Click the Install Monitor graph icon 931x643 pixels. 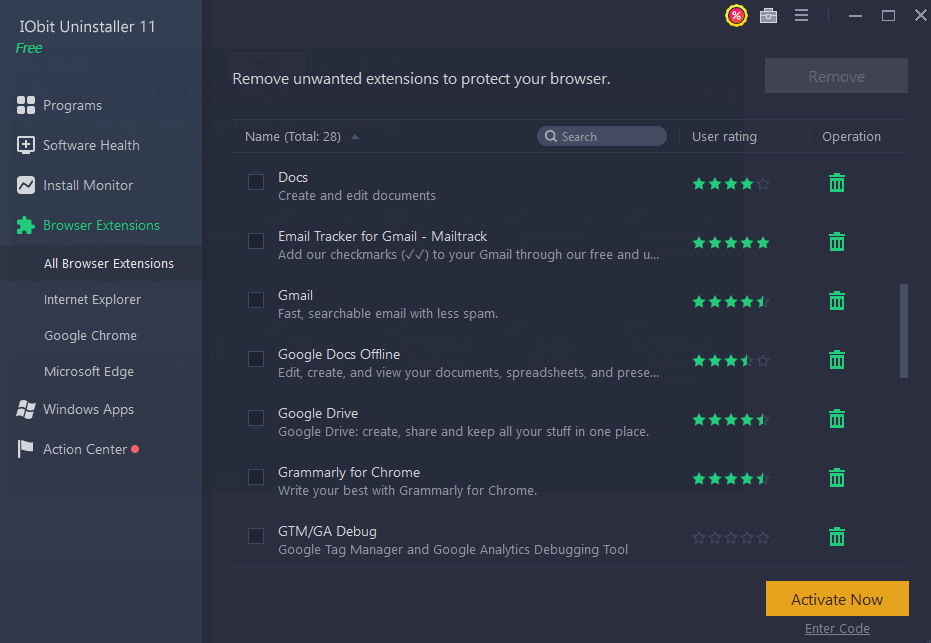[26, 185]
